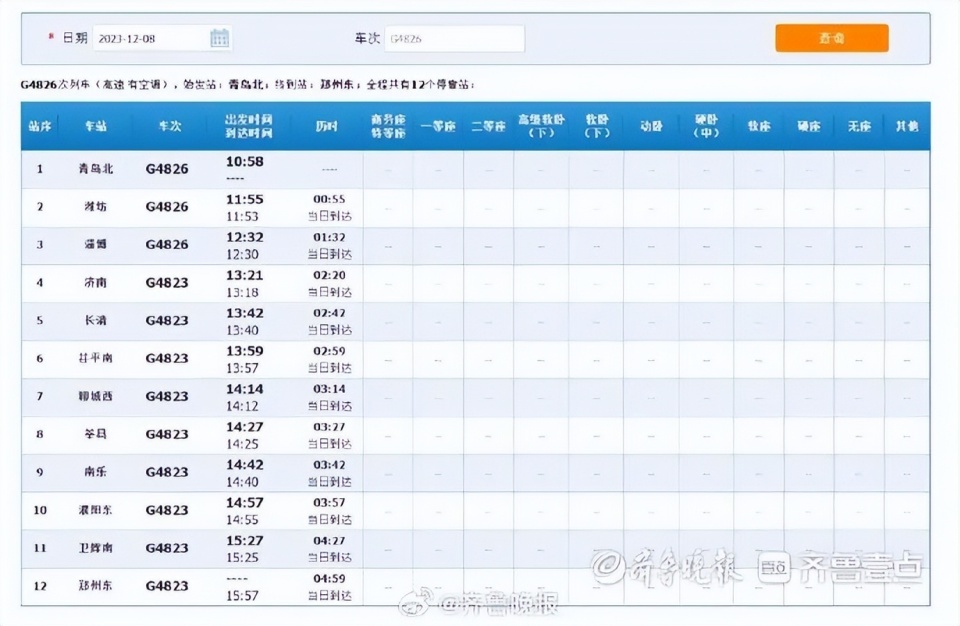The image size is (960, 626).
Task: Select the 济南 station link
Action: point(95,282)
